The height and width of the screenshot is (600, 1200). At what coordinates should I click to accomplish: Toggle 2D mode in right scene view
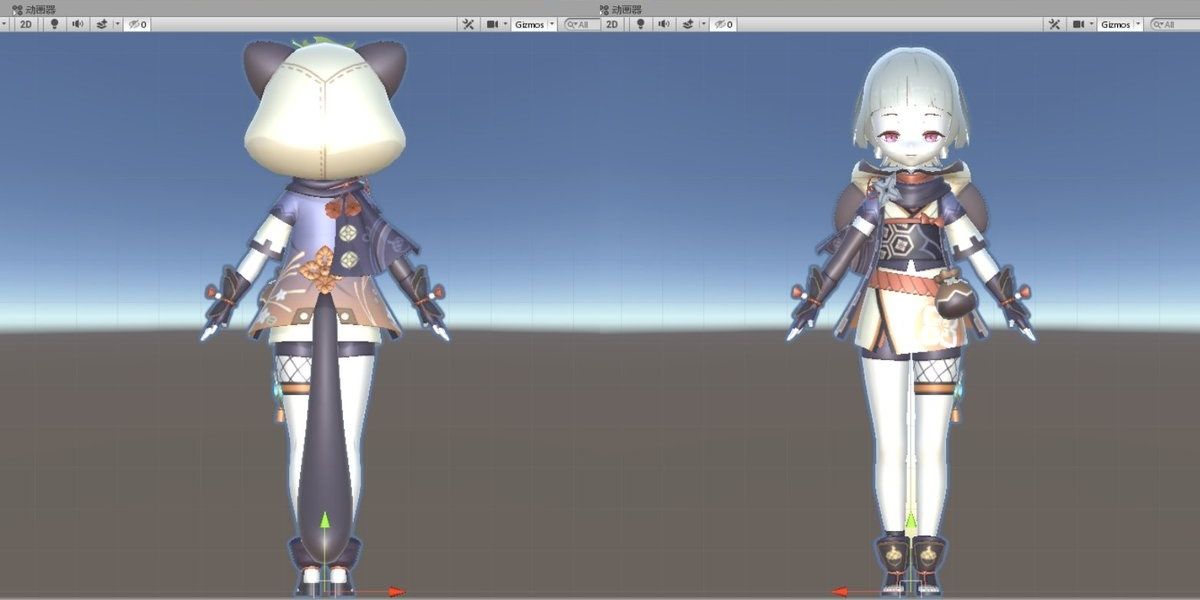(612, 24)
